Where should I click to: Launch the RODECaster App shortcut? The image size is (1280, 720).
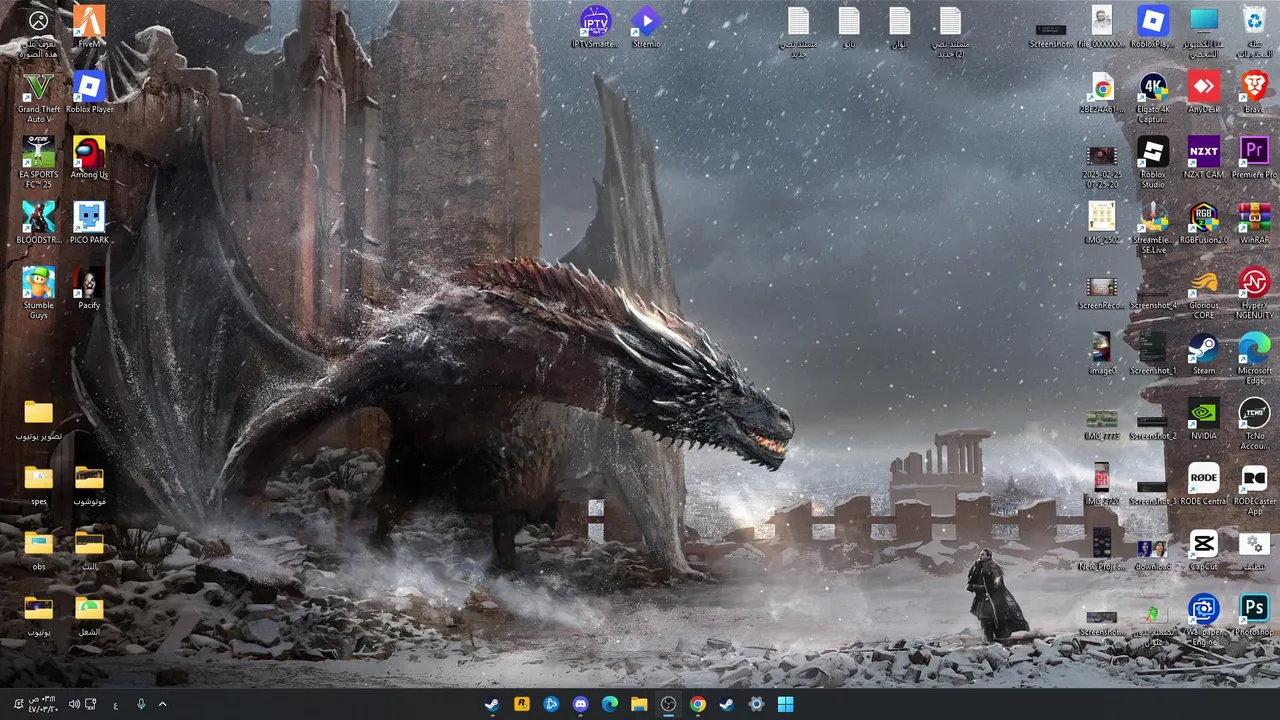(1254, 489)
